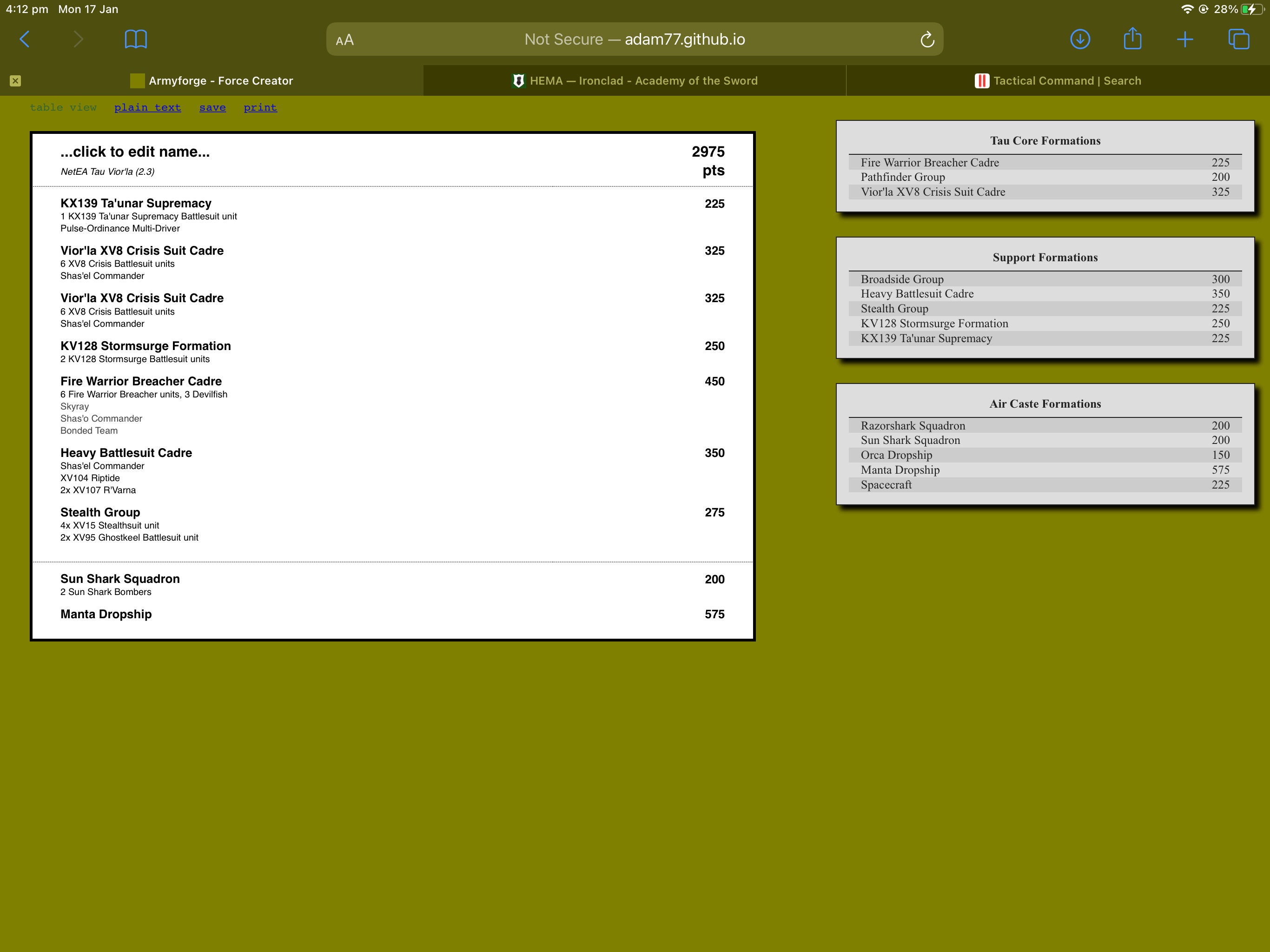Open the downloads arrow icon
This screenshot has width=1270, height=952.
click(1080, 40)
